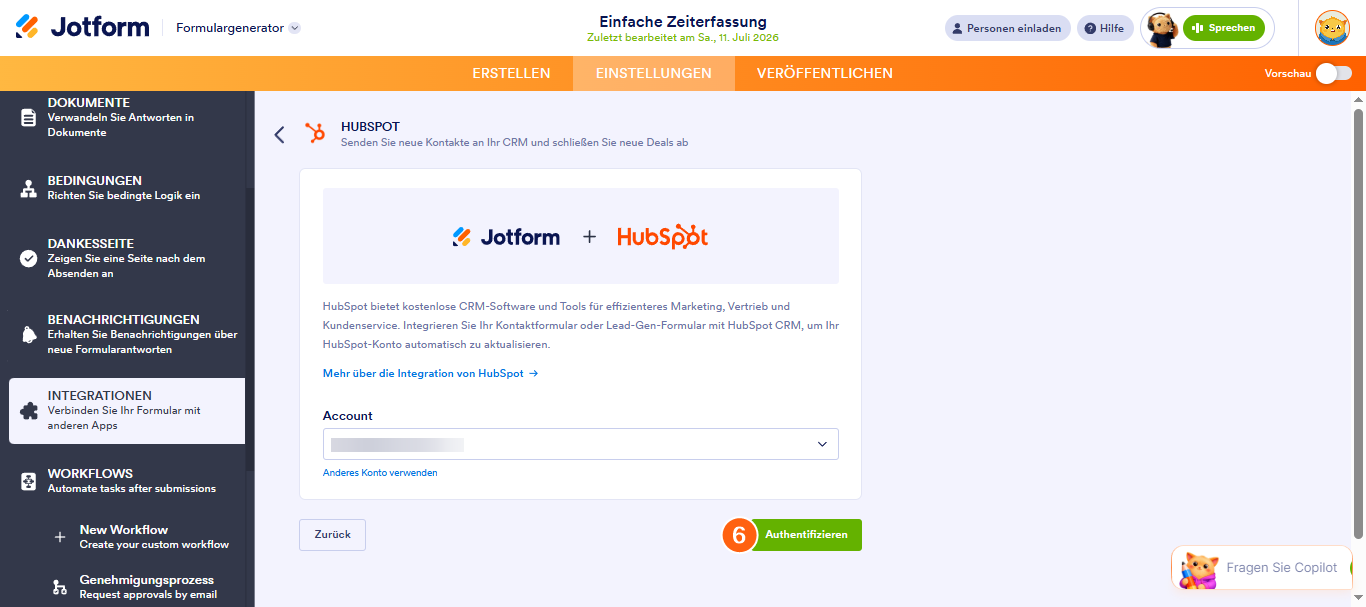1366x607 pixels.
Task: Click the Zurück button
Action: click(332, 535)
